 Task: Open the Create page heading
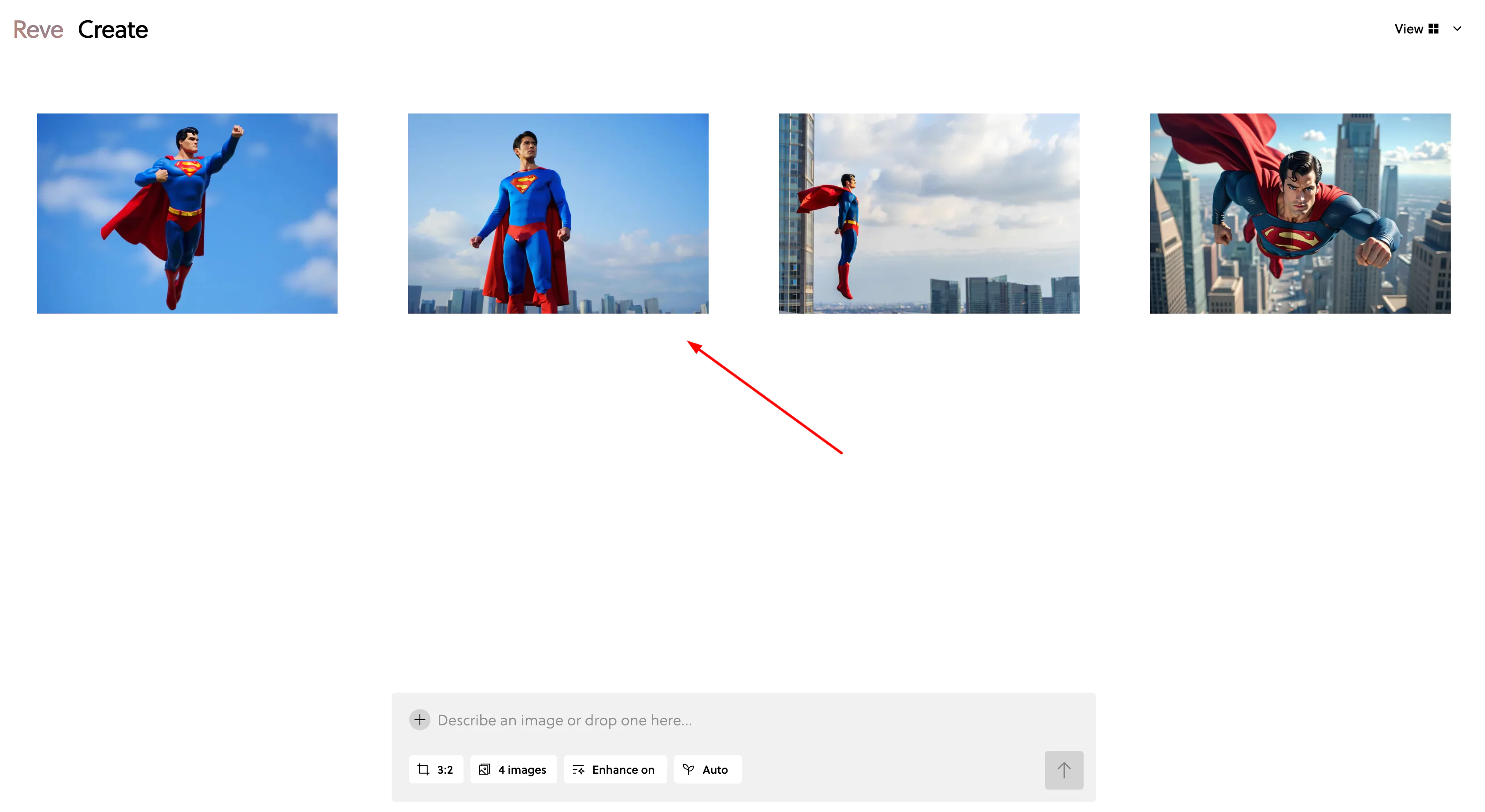[113, 29]
